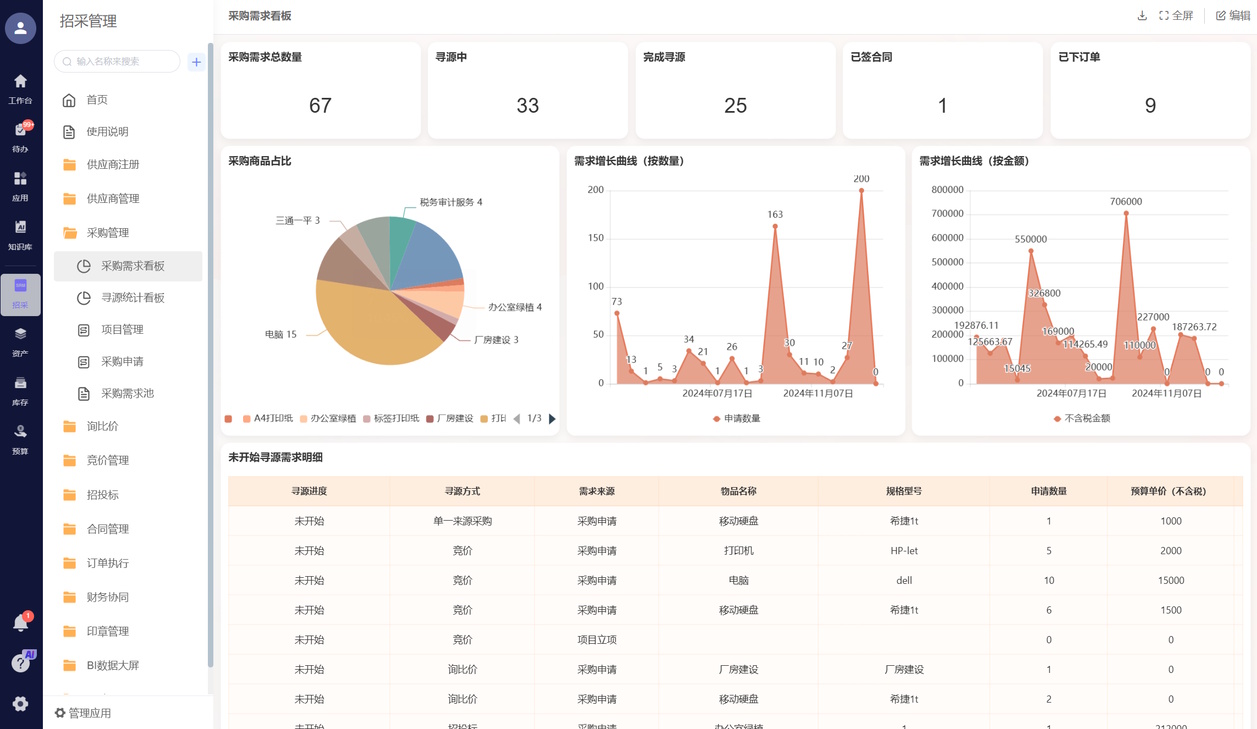The width and height of the screenshot is (1257, 729).
Task: Toggle the A4打印纸 legend item in the pie chart
Action: tap(267, 419)
